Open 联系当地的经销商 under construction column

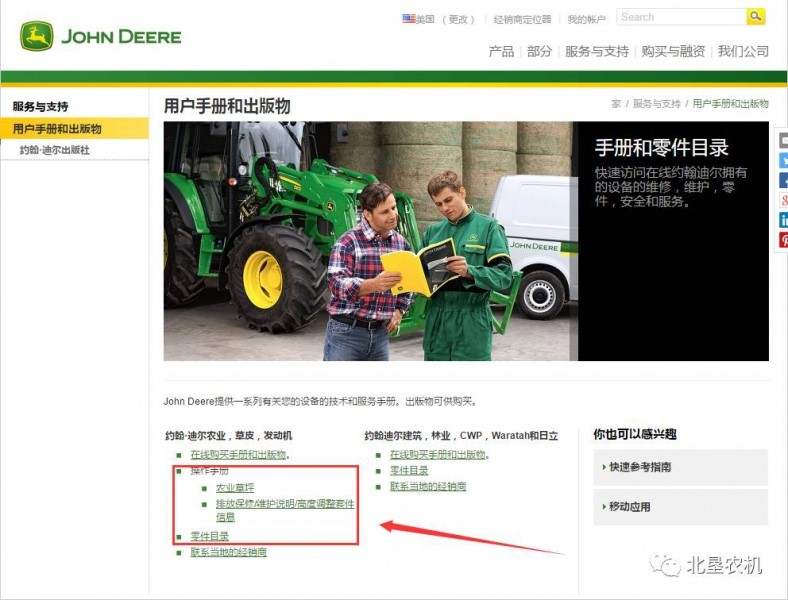[428, 486]
